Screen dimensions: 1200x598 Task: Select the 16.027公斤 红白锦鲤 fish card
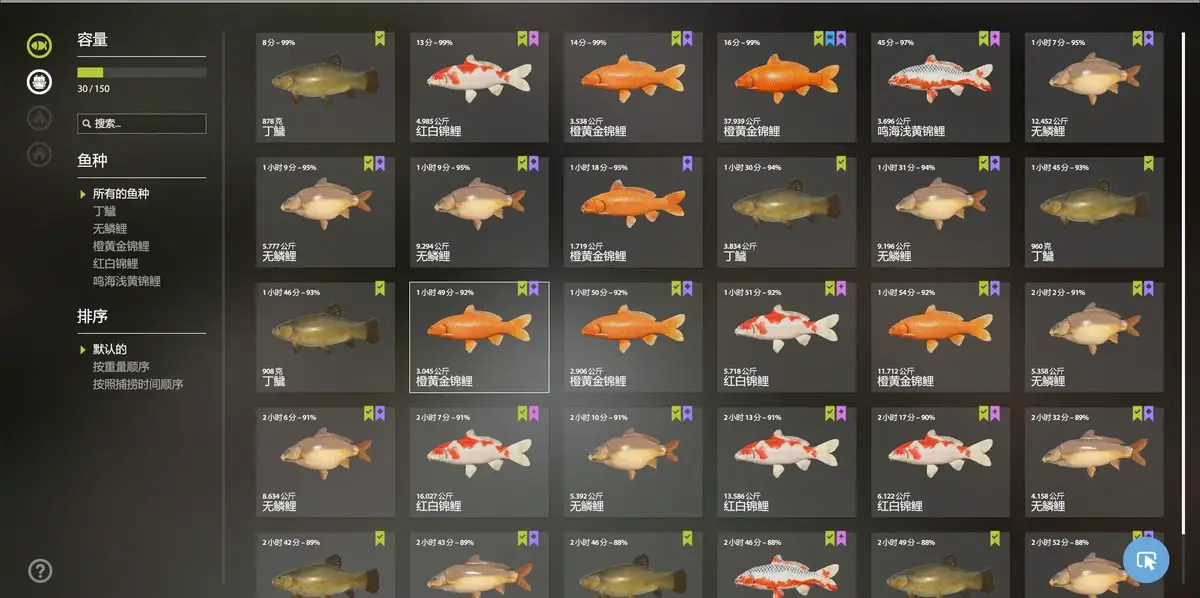point(479,462)
